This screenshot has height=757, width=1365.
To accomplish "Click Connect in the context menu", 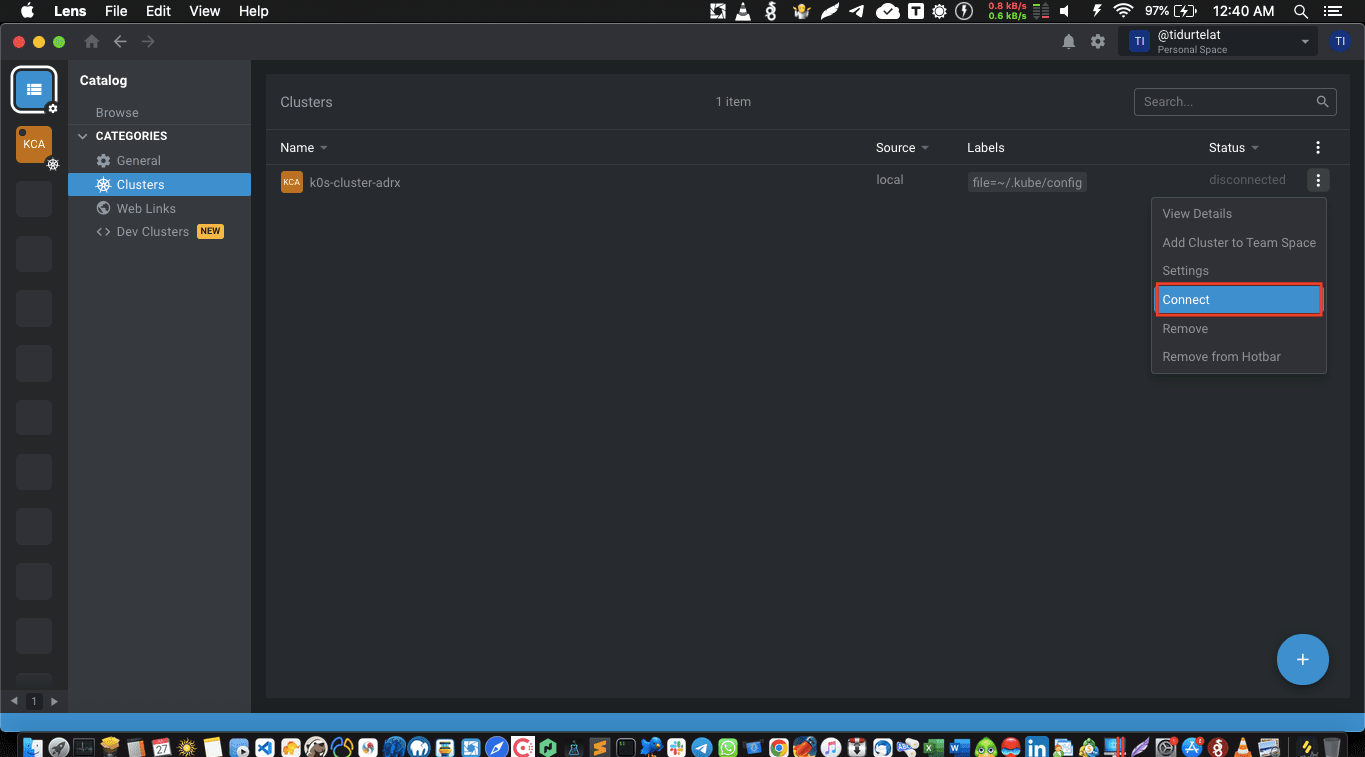I will coord(1239,300).
